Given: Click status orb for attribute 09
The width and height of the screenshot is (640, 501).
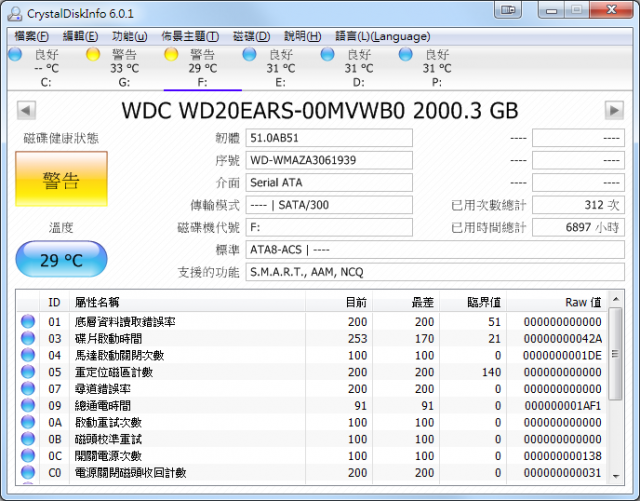Looking at the screenshot, I should [x=28, y=405].
